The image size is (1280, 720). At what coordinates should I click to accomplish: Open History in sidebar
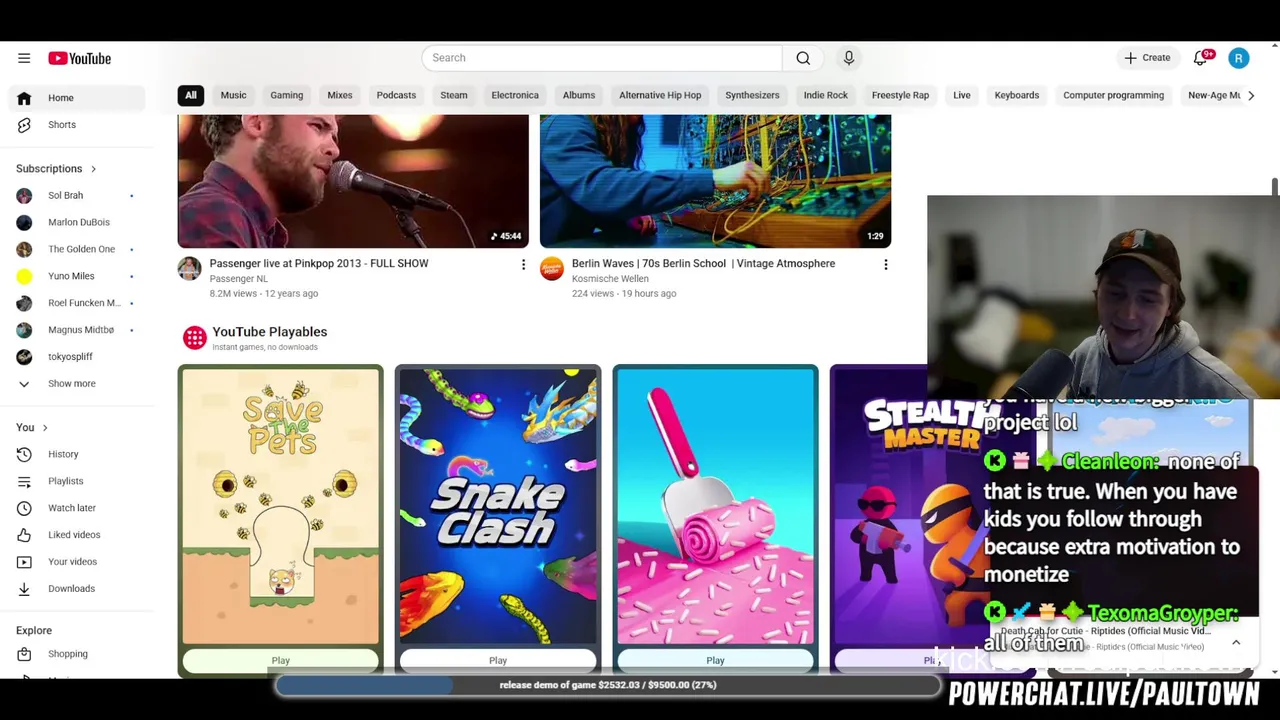point(78,454)
